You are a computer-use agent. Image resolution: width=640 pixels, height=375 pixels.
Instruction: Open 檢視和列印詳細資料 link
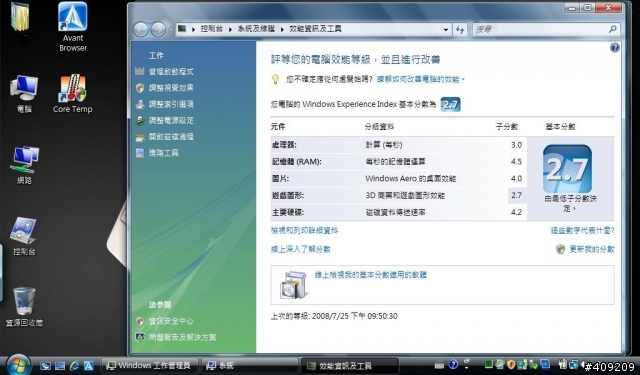point(304,231)
